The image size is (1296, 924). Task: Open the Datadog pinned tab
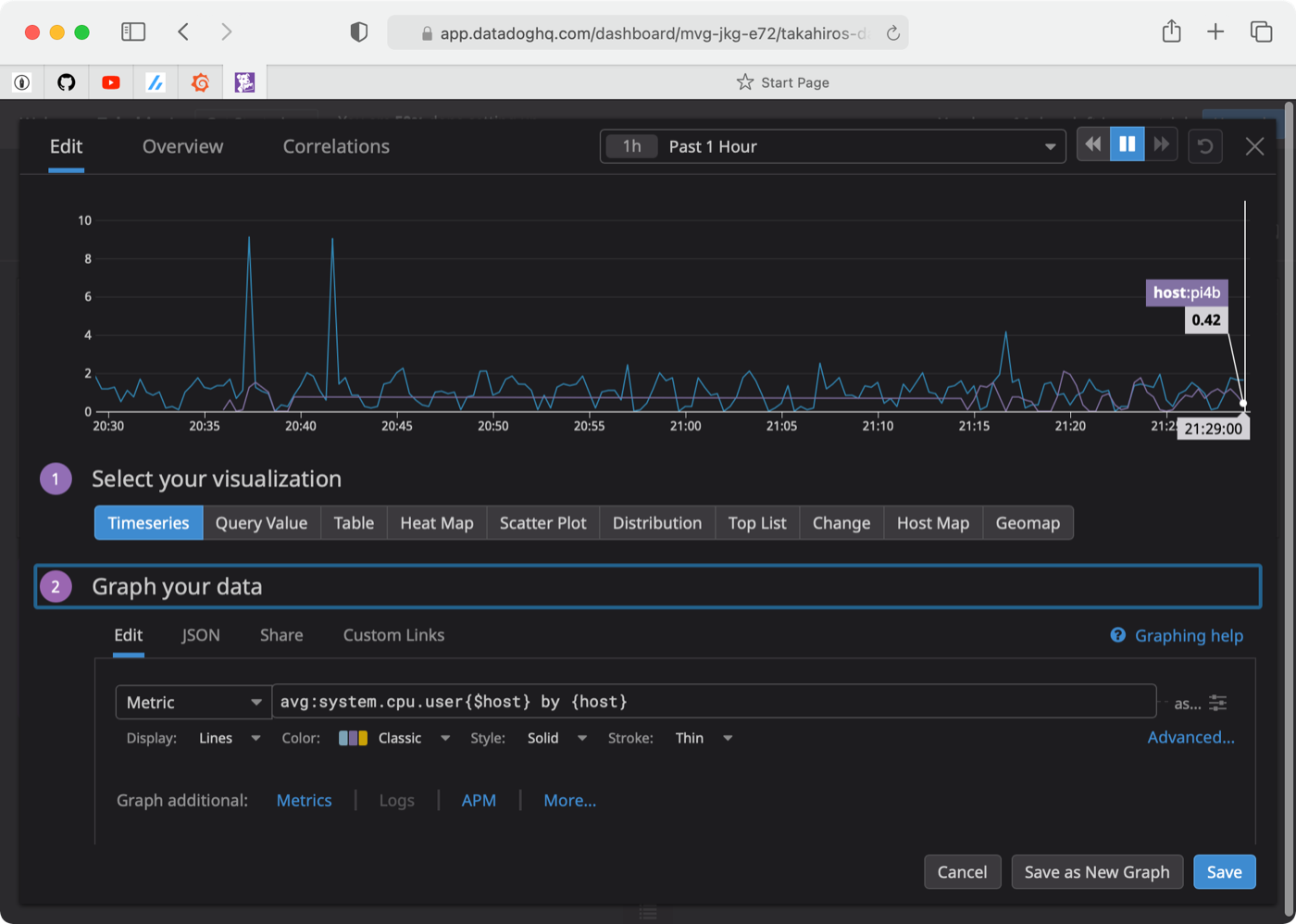coord(244,82)
